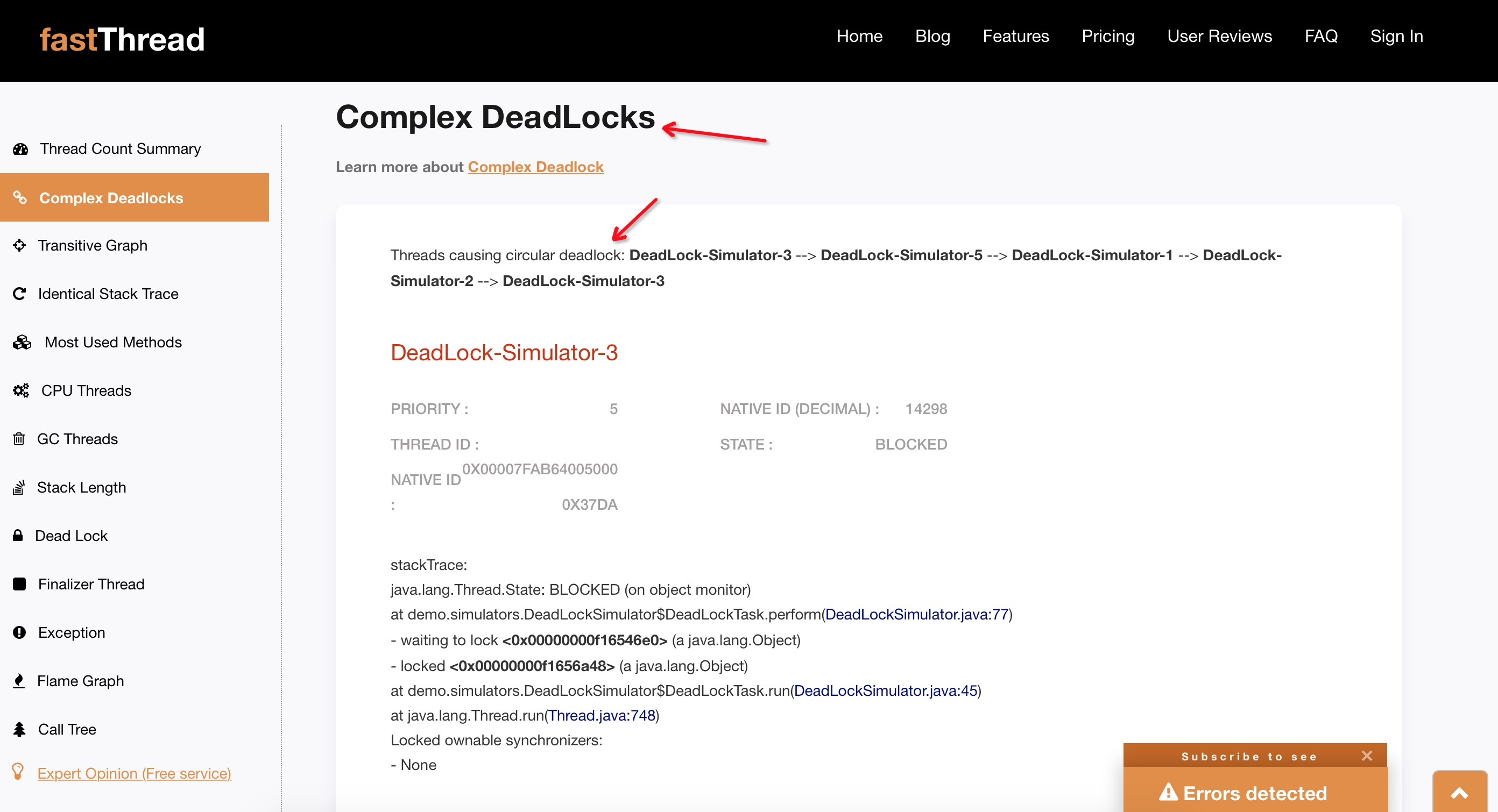The width and height of the screenshot is (1498, 812).
Task: Click the Sign In link
Action: click(1397, 36)
